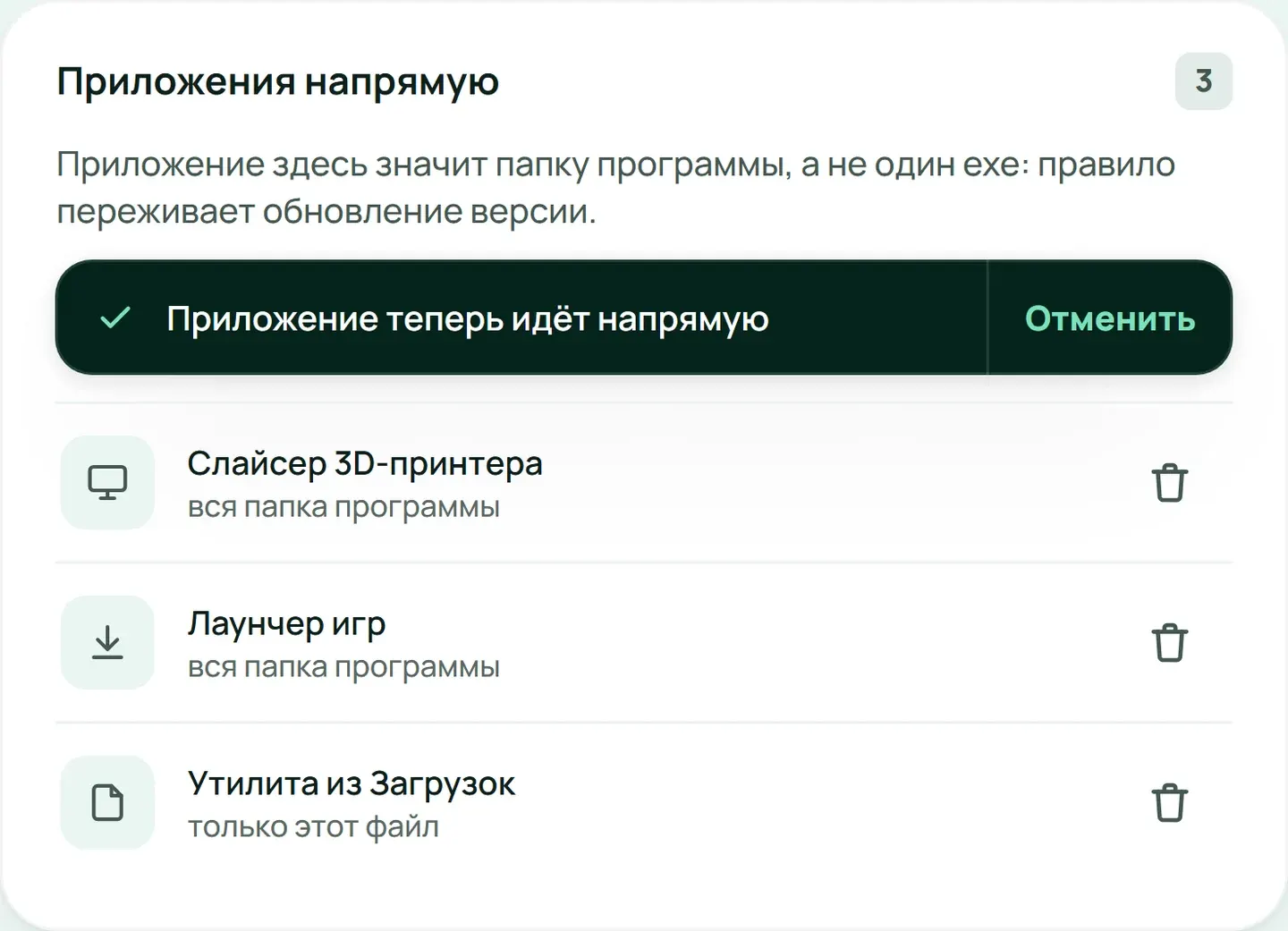Delete the Лаунчер игр rule
Viewport: 1288px width, 931px height.
(x=1169, y=643)
